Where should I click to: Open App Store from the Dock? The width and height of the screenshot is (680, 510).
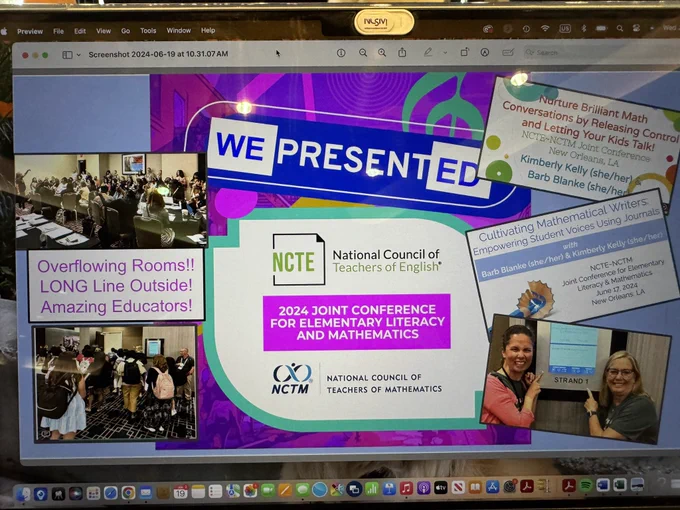point(493,487)
